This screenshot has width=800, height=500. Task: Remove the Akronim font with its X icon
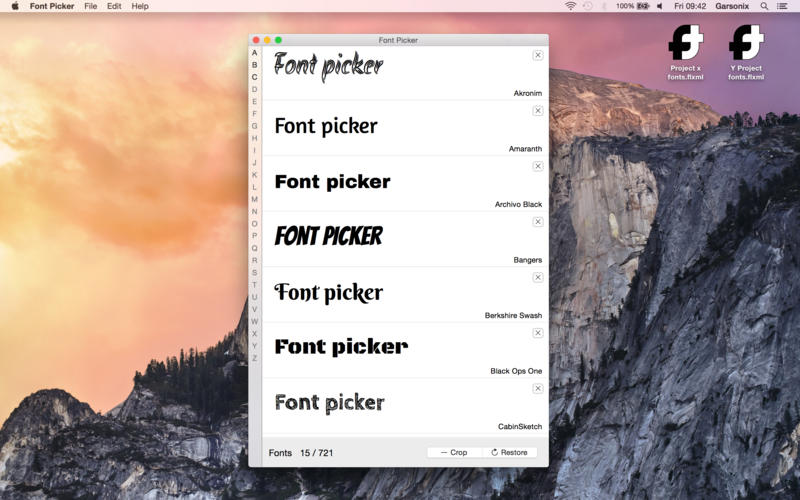pyautogui.click(x=538, y=55)
